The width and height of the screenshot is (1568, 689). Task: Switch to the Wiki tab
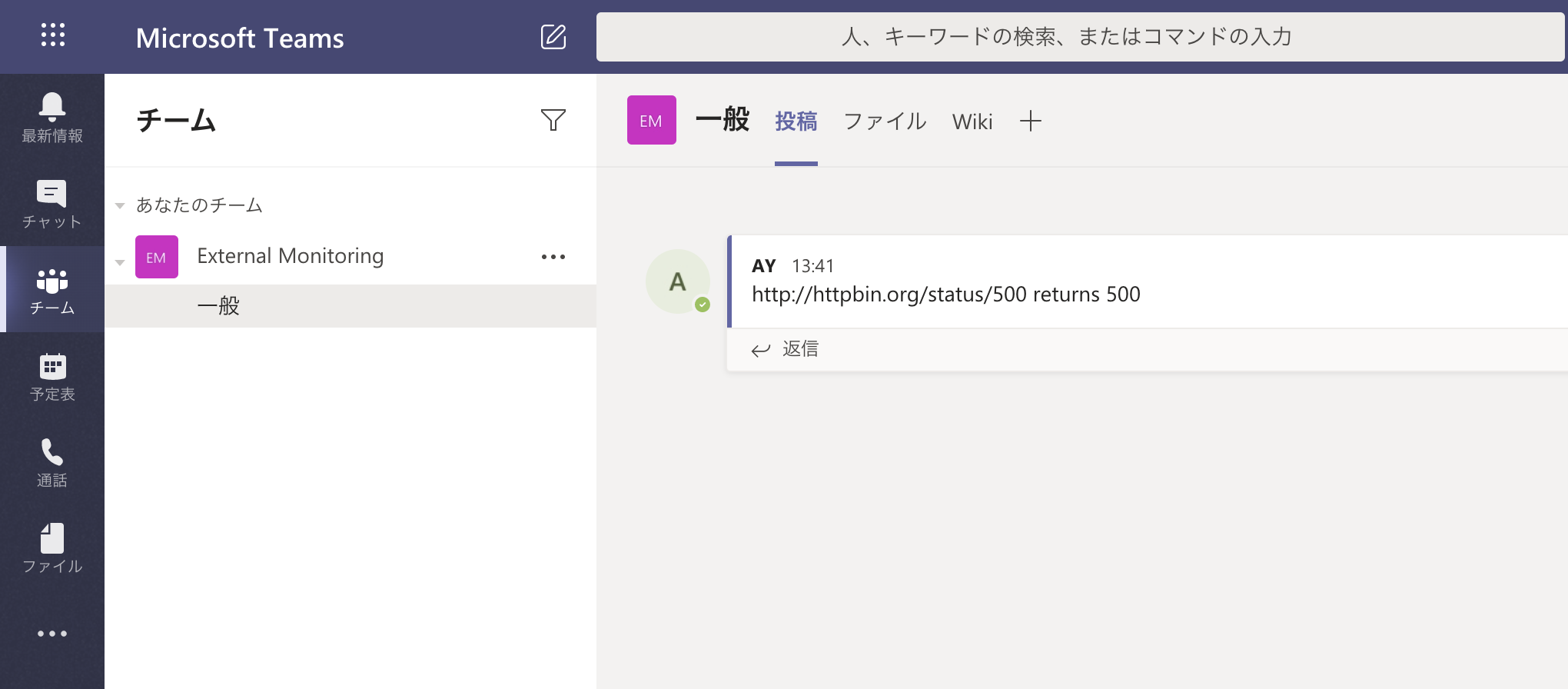(972, 121)
